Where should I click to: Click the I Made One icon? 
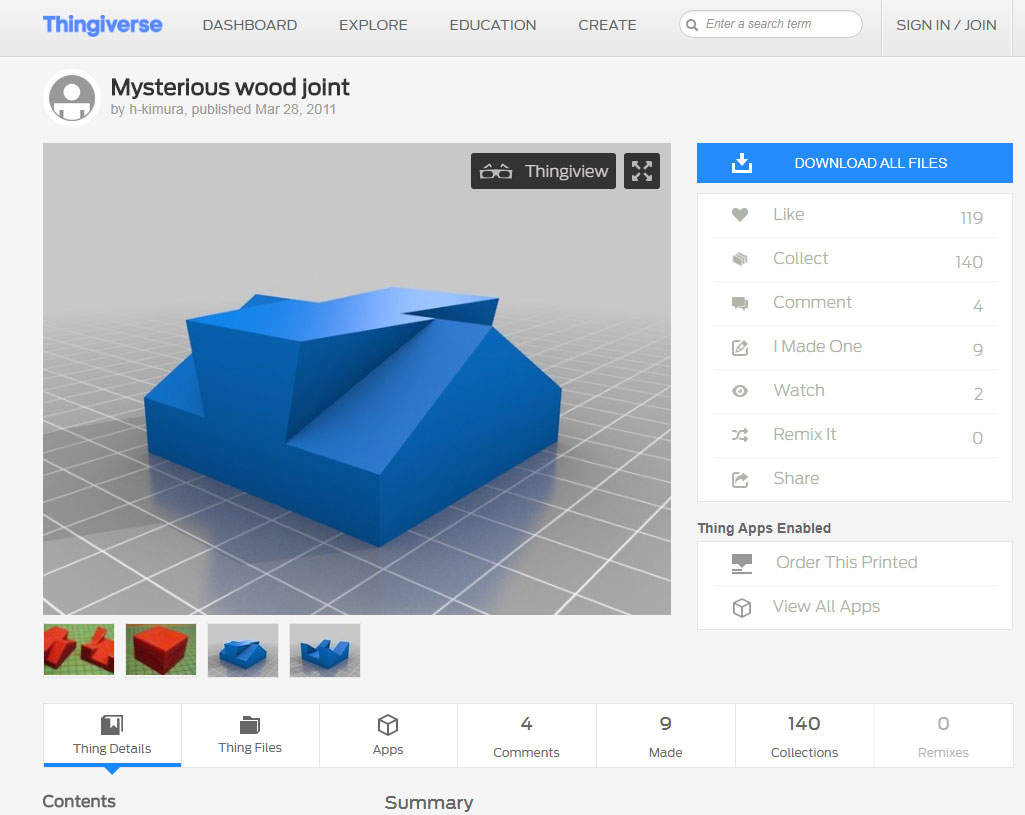[x=740, y=347]
